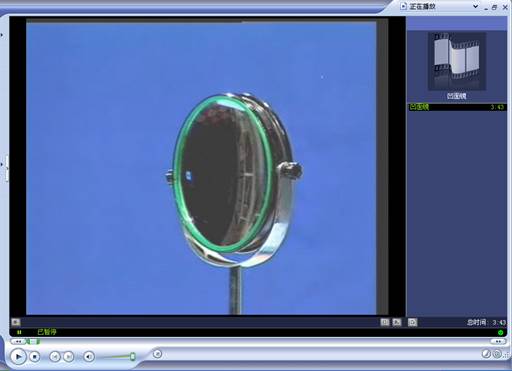Select the 正在播放 tab label

pyautogui.click(x=422, y=6)
